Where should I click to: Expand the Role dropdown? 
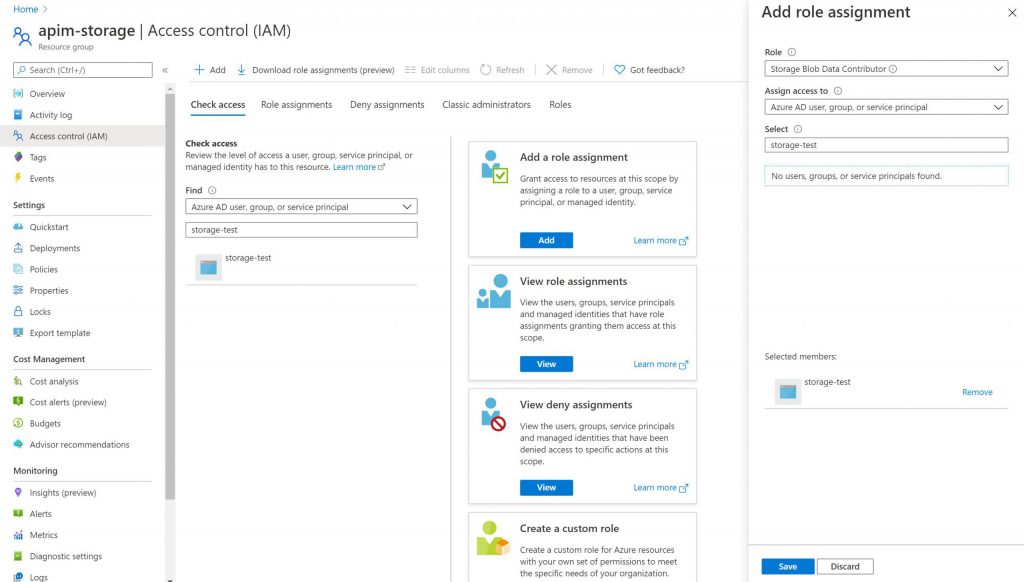pos(886,69)
